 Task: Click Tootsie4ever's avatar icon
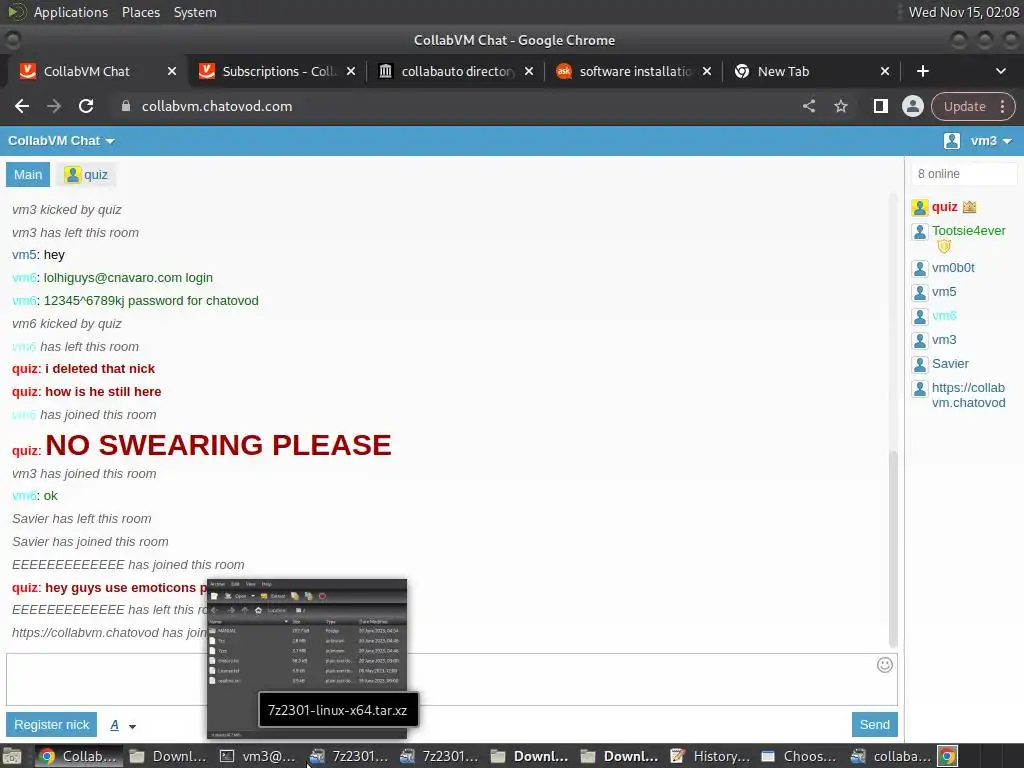920,232
